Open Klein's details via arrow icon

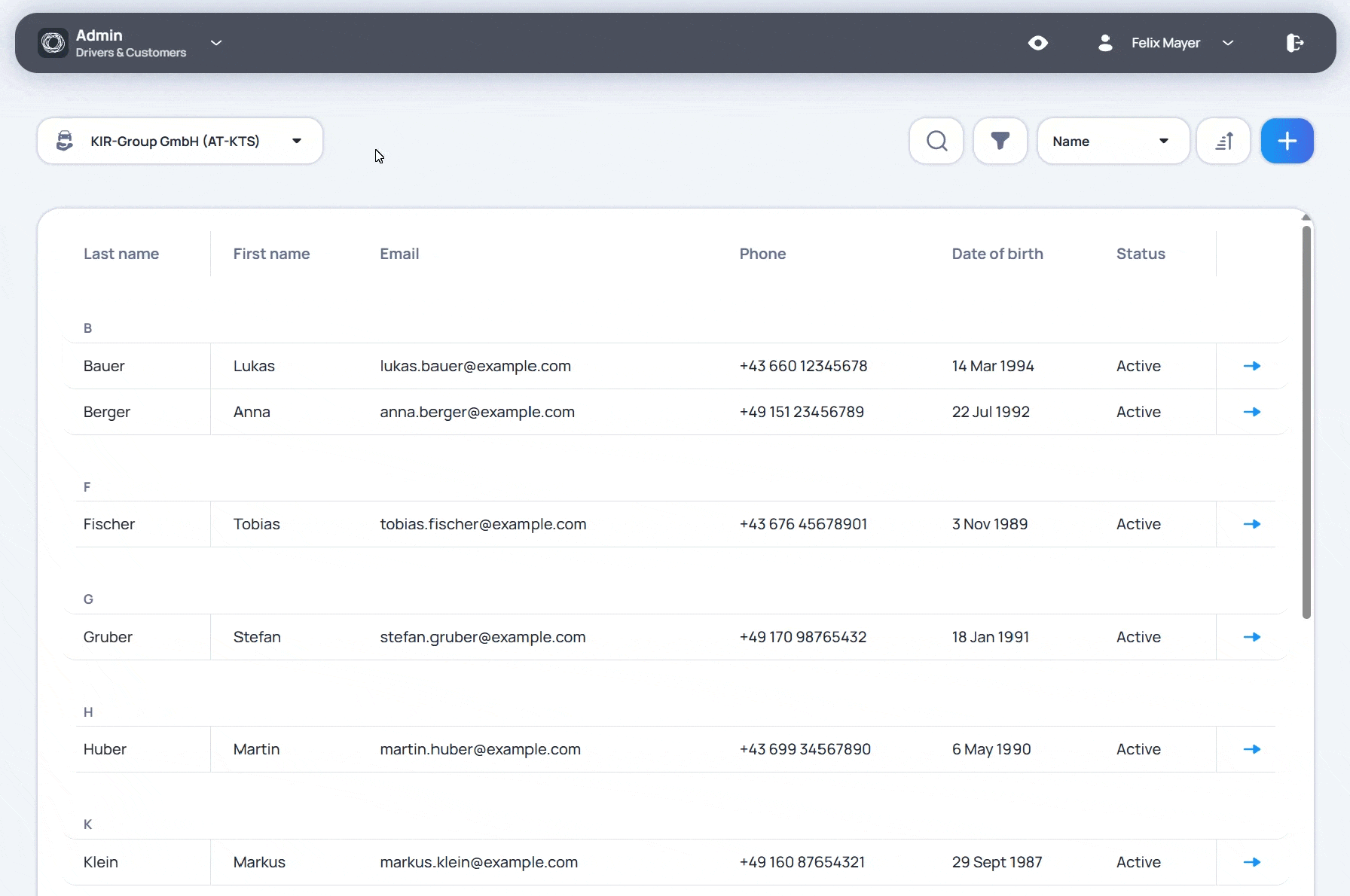tap(1252, 862)
